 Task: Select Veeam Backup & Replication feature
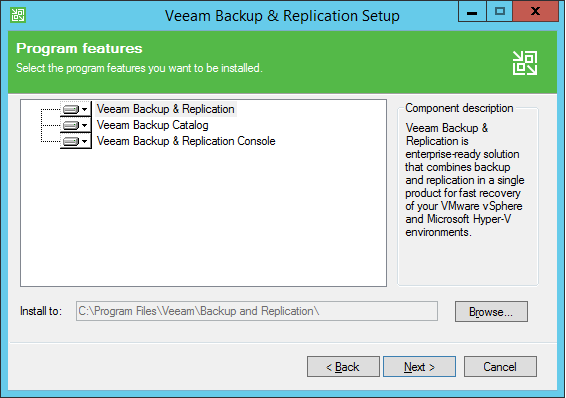[166, 109]
